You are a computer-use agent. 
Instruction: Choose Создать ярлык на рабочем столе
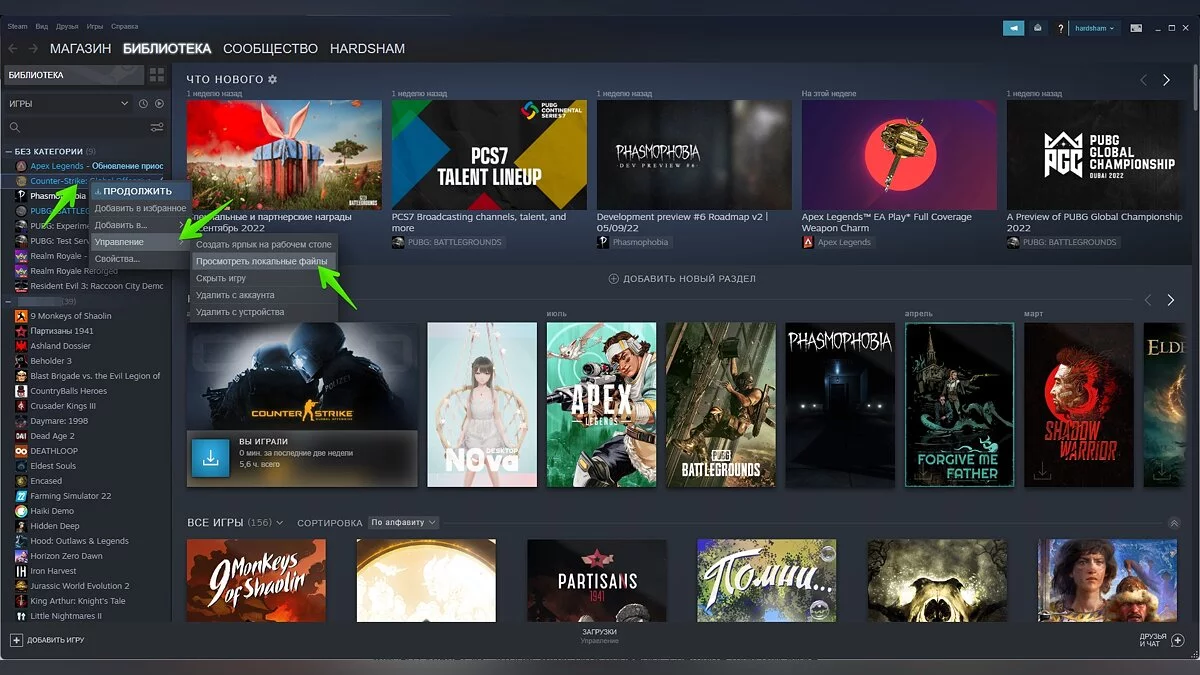tap(264, 244)
